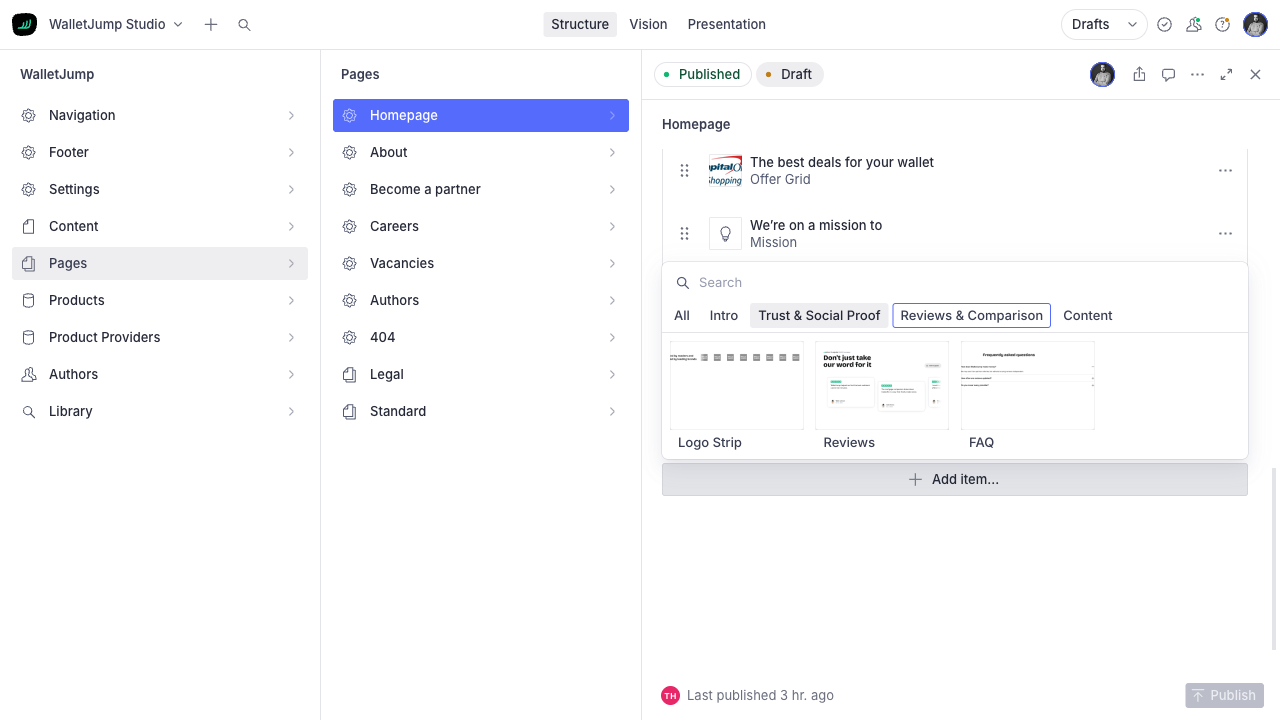Click the Pages documents icon in sidebar
The height and width of the screenshot is (720, 1280).
[x=29, y=263]
